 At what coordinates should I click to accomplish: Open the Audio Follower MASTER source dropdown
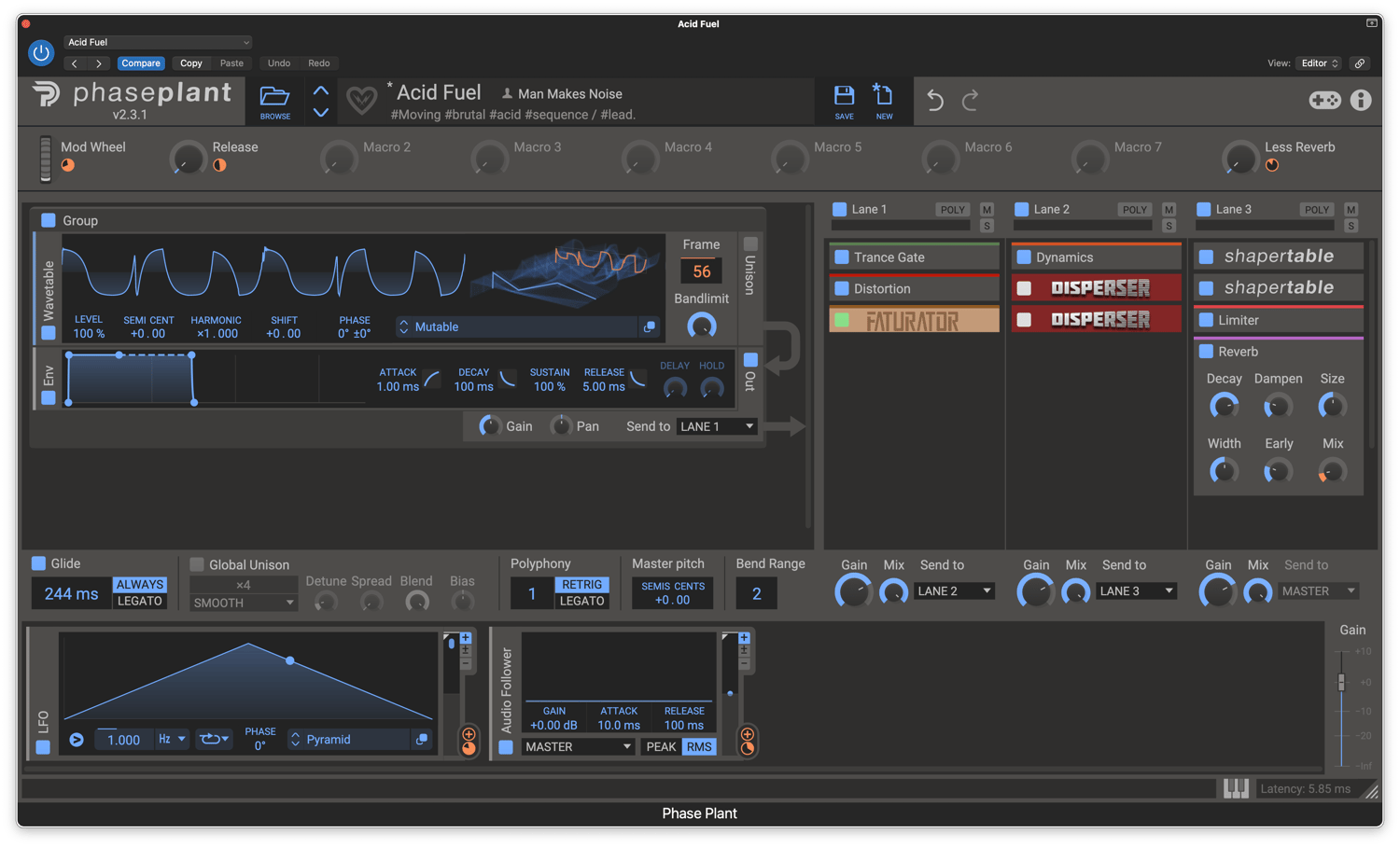[x=578, y=747]
